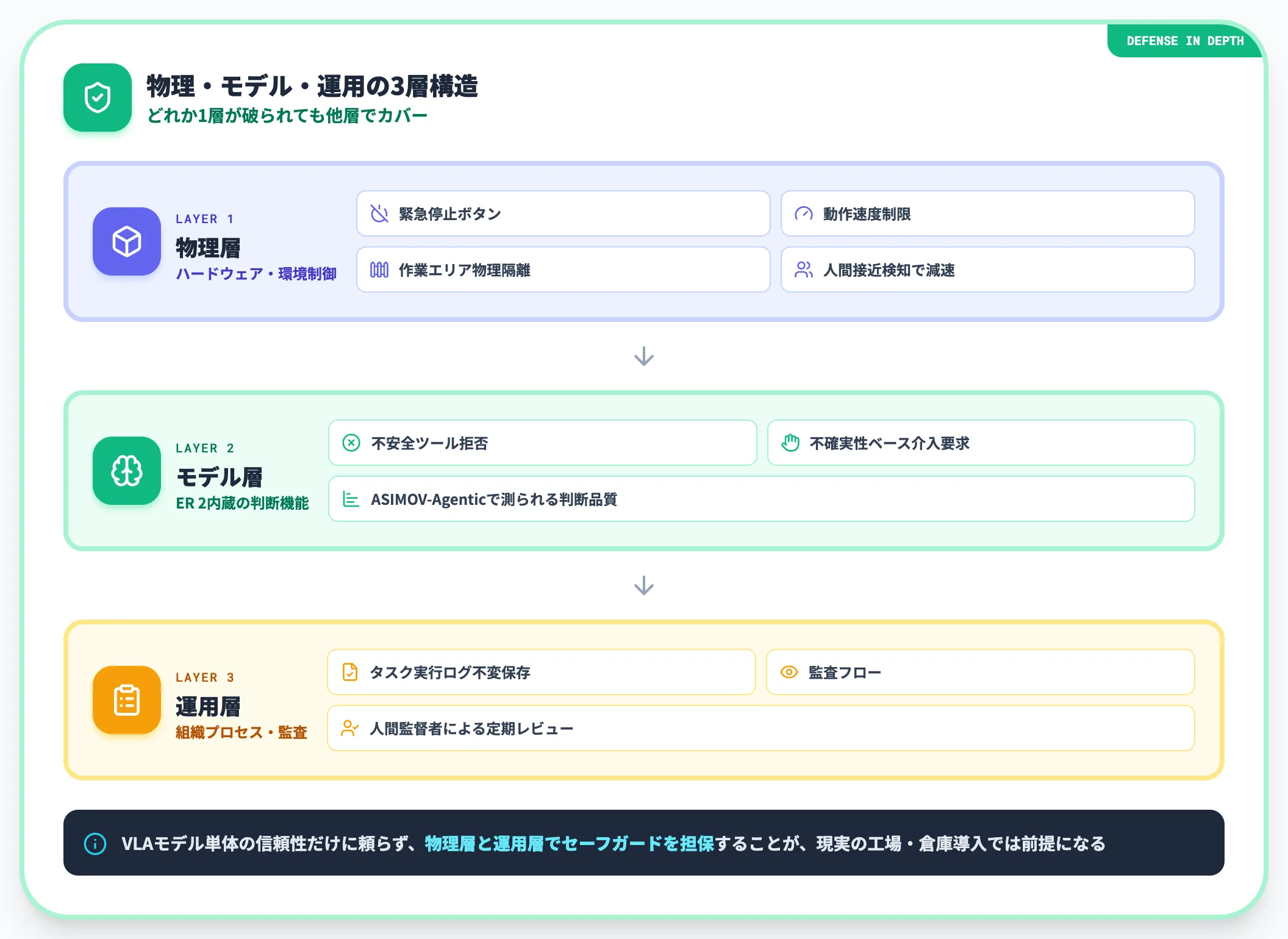
Task: Click the 人間接近検知で減速 text
Action: pyautogui.click(x=889, y=270)
